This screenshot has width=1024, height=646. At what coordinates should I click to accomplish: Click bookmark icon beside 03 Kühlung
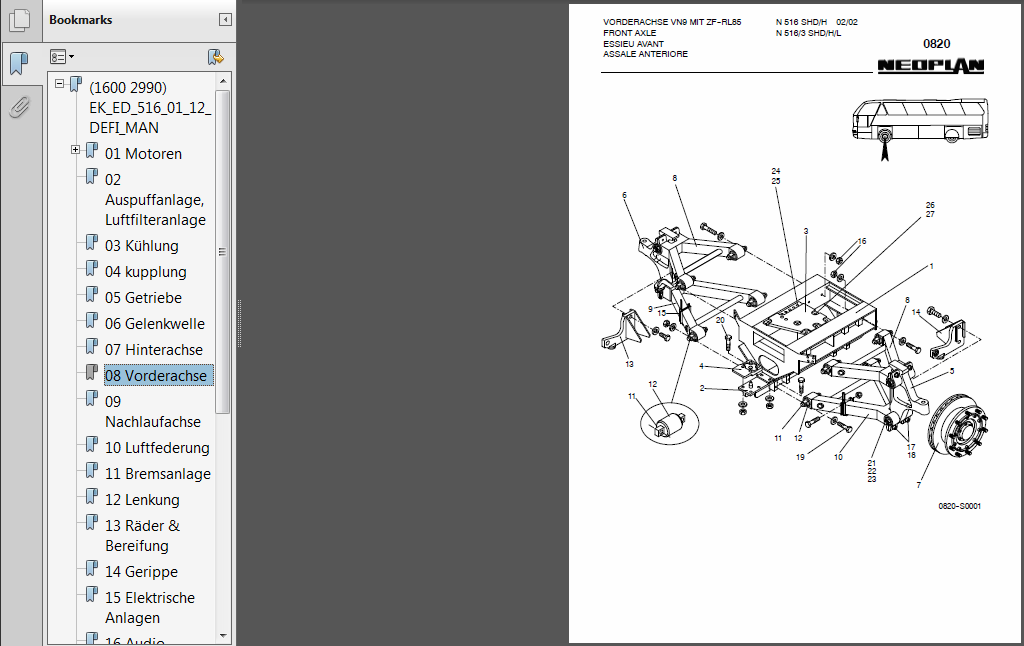point(91,243)
